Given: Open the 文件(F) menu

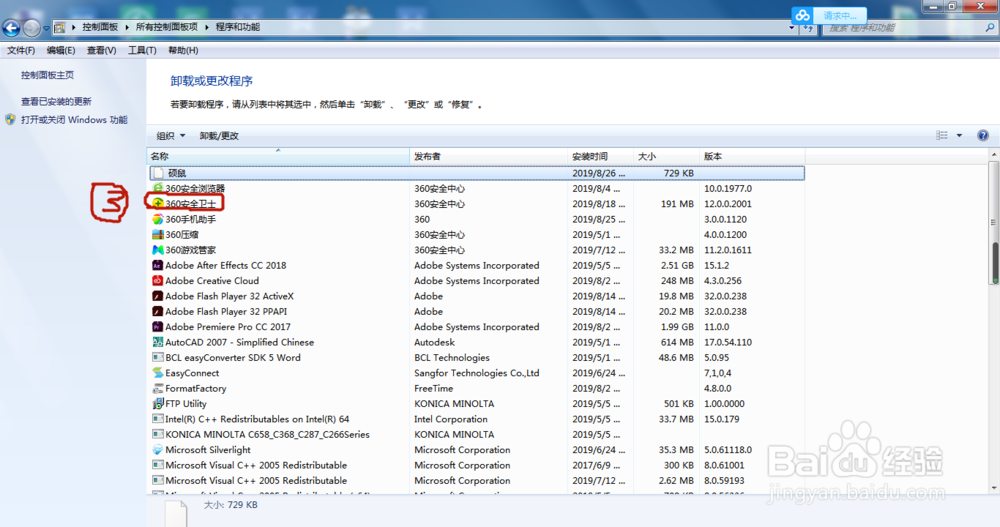Looking at the screenshot, I should click(20, 50).
